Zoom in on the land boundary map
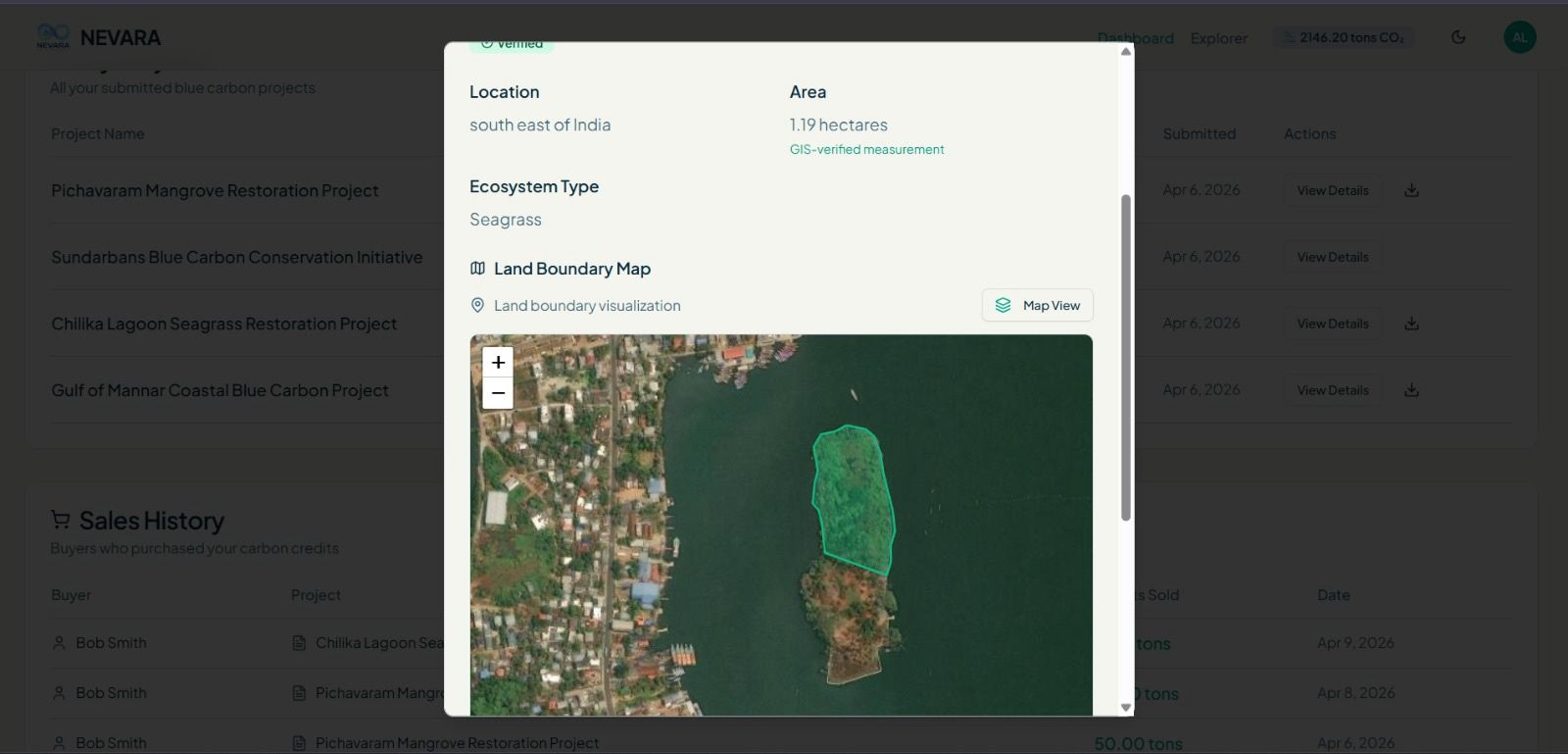The image size is (1568, 754). pos(498,363)
